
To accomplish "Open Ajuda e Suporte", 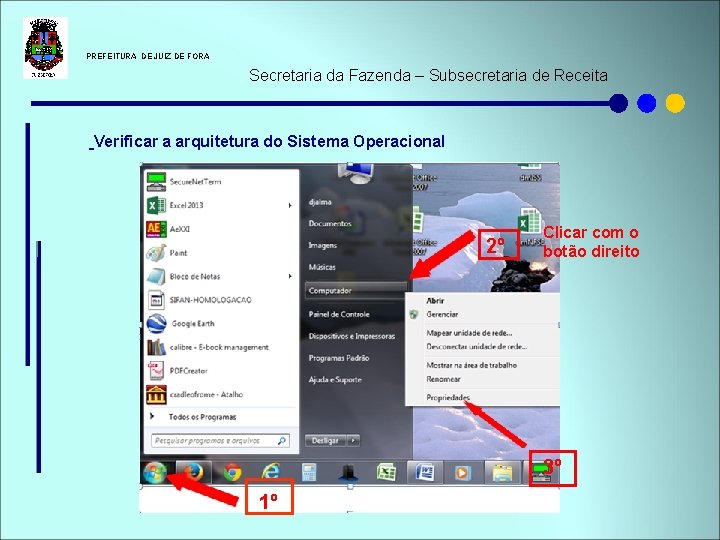I will point(335,380).
